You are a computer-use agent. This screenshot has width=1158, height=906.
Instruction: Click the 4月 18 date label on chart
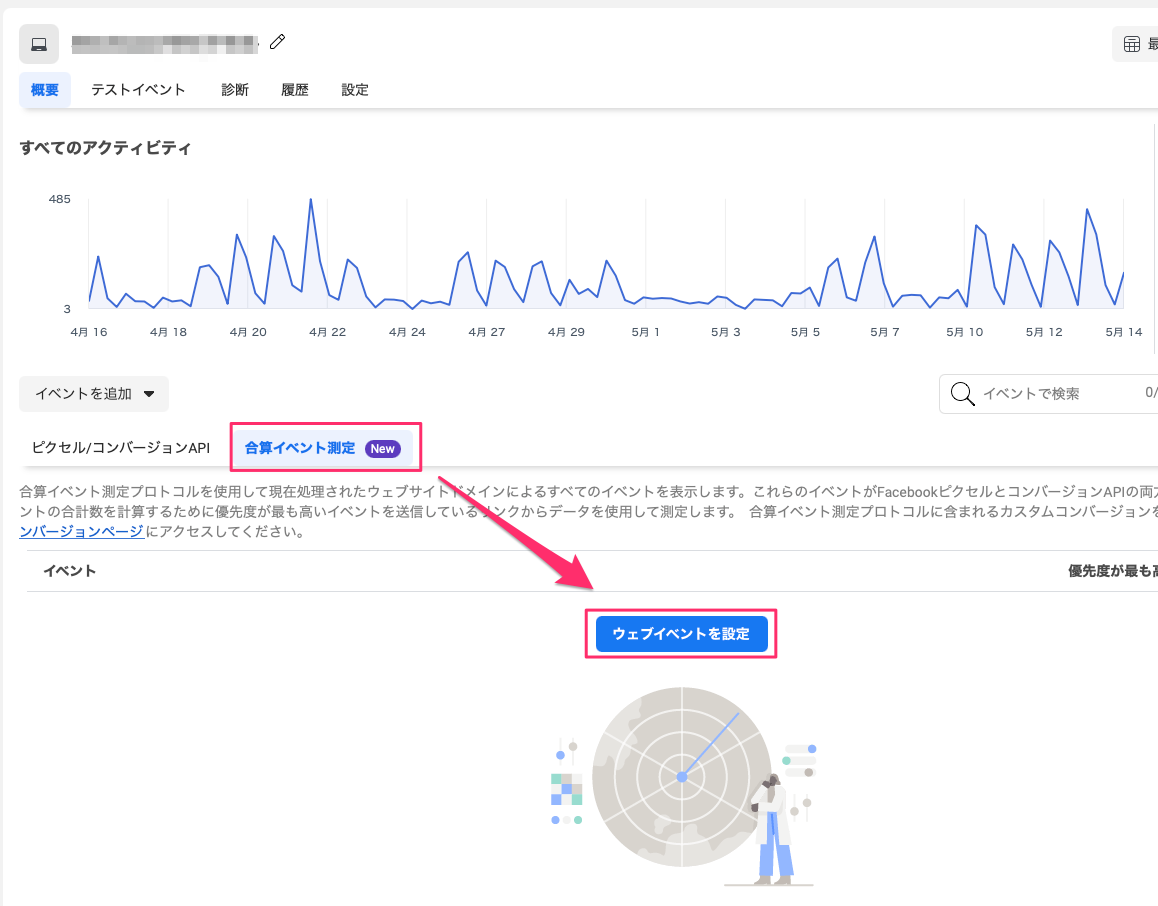(x=168, y=332)
